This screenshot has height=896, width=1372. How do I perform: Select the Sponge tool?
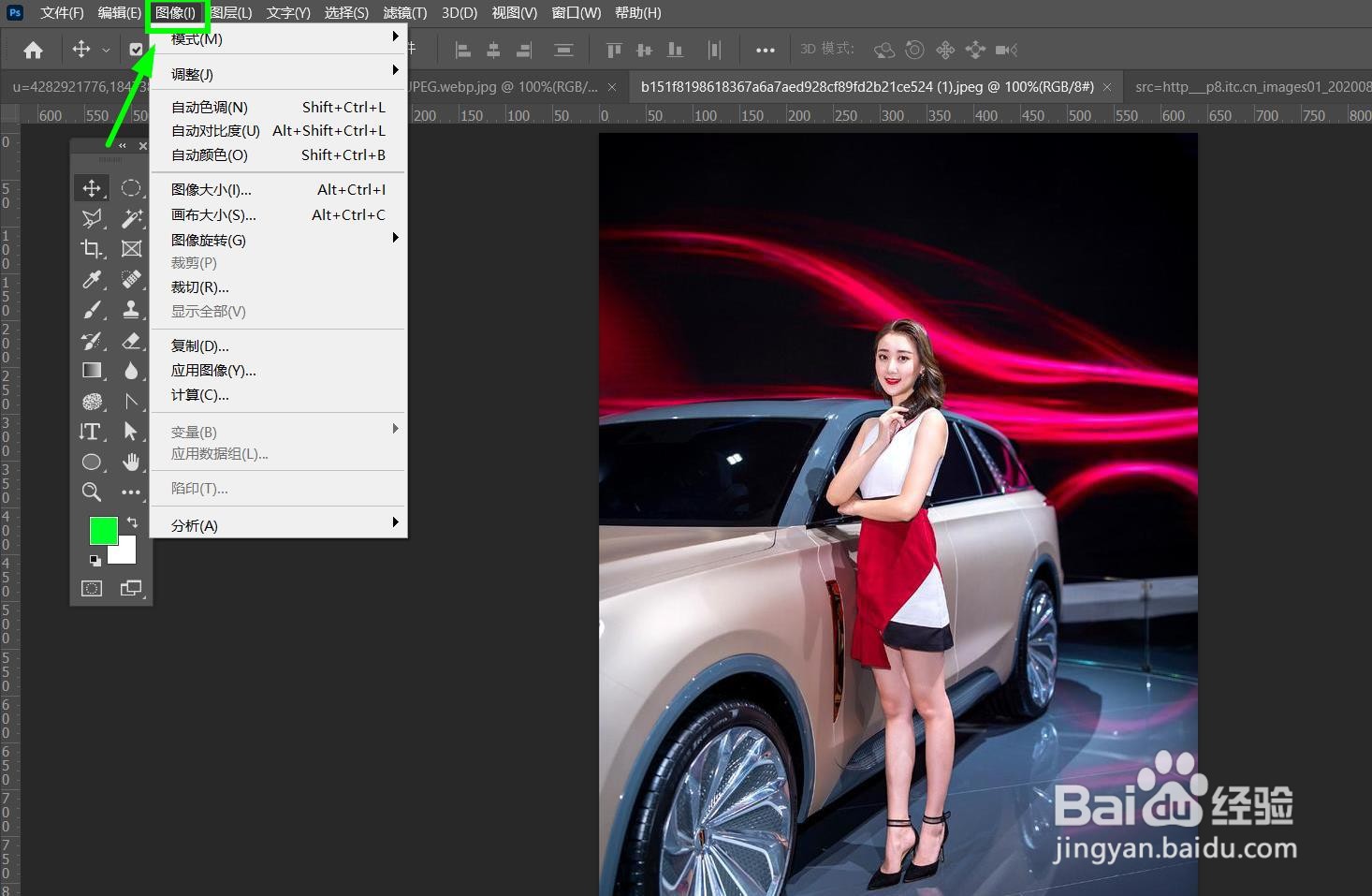pyautogui.click(x=92, y=401)
